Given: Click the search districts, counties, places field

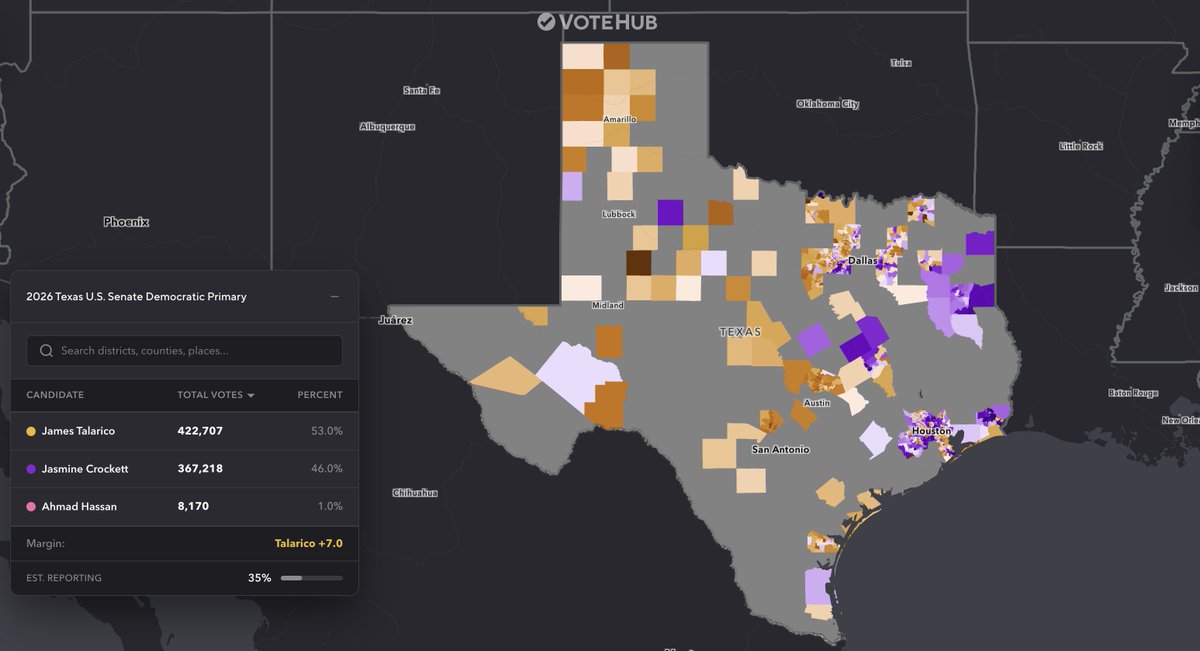Looking at the screenshot, I should pyautogui.click(x=184, y=351).
